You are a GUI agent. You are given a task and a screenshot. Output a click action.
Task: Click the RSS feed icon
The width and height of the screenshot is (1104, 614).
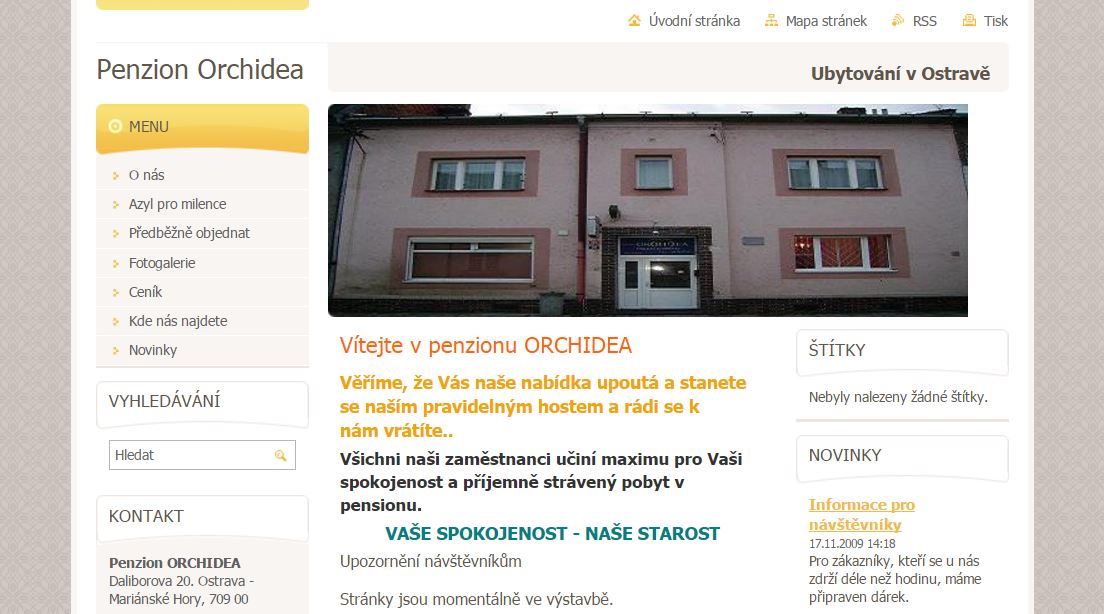click(898, 20)
